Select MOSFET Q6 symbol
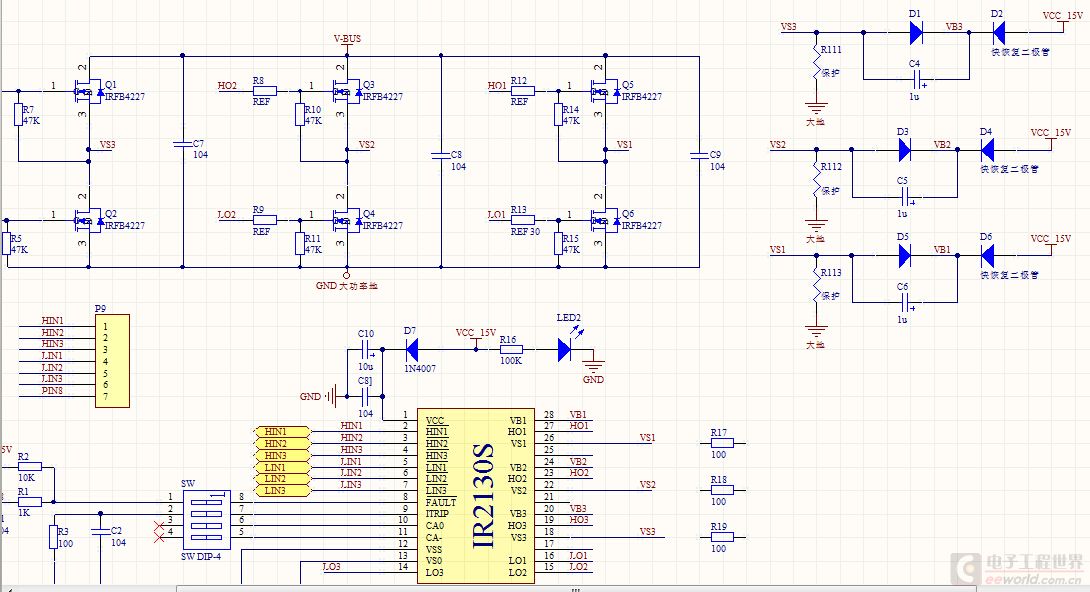This screenshot has width=1090, height=592. (605, 220)
